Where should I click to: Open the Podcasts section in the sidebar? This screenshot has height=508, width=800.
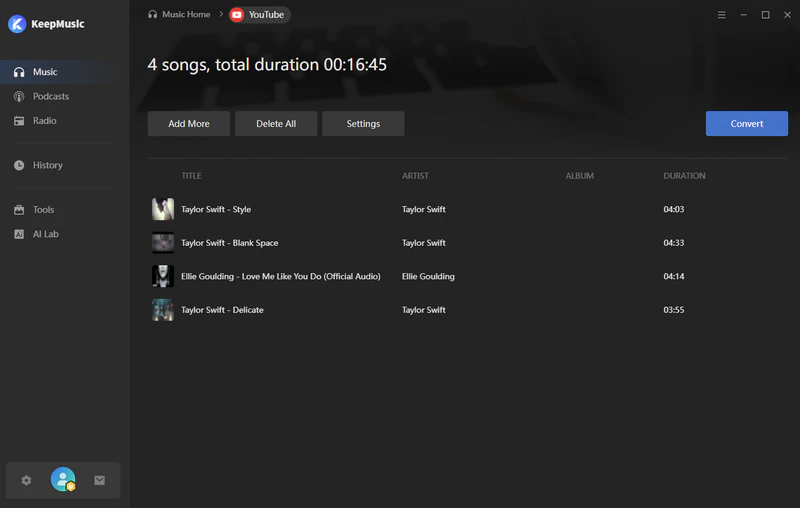tap(50, 96)
